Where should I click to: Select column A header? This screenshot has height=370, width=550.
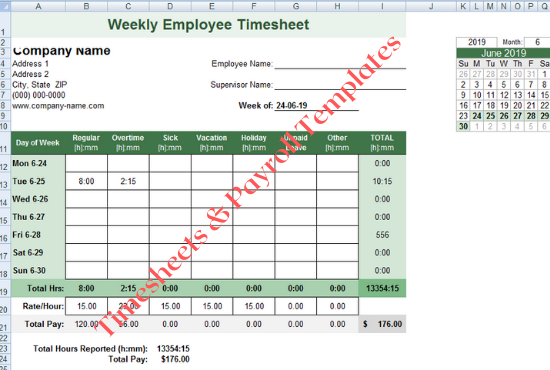[38, 6]
